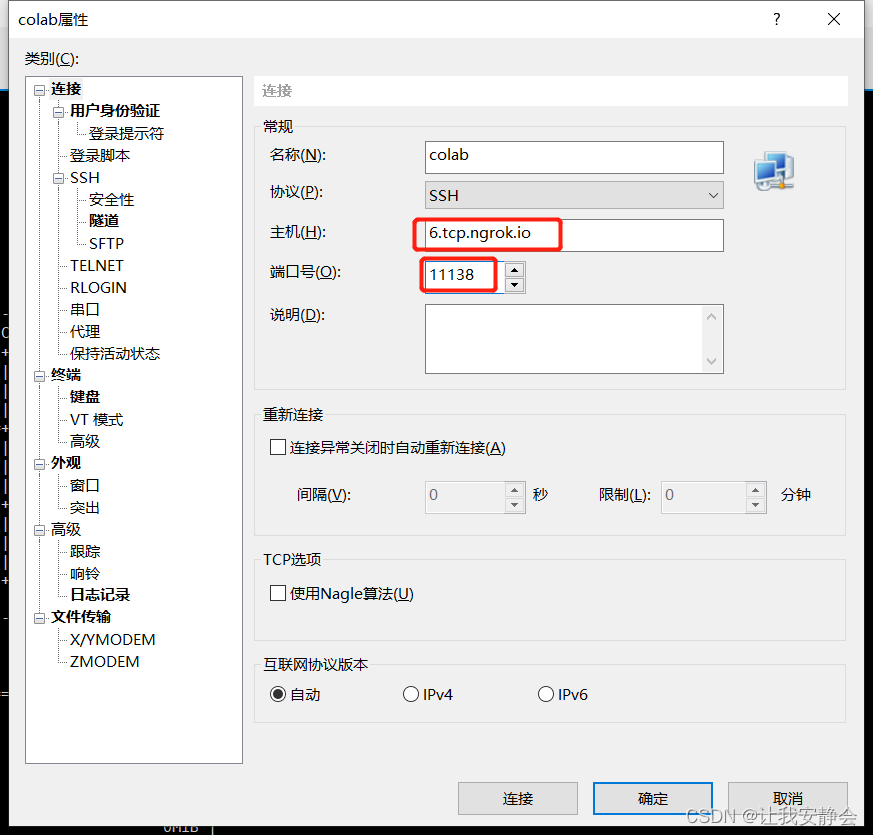The width and height of the screenshot is (873, 835).
Task: Select RLOGIN in category tree
Action: (x=99, y=287)
